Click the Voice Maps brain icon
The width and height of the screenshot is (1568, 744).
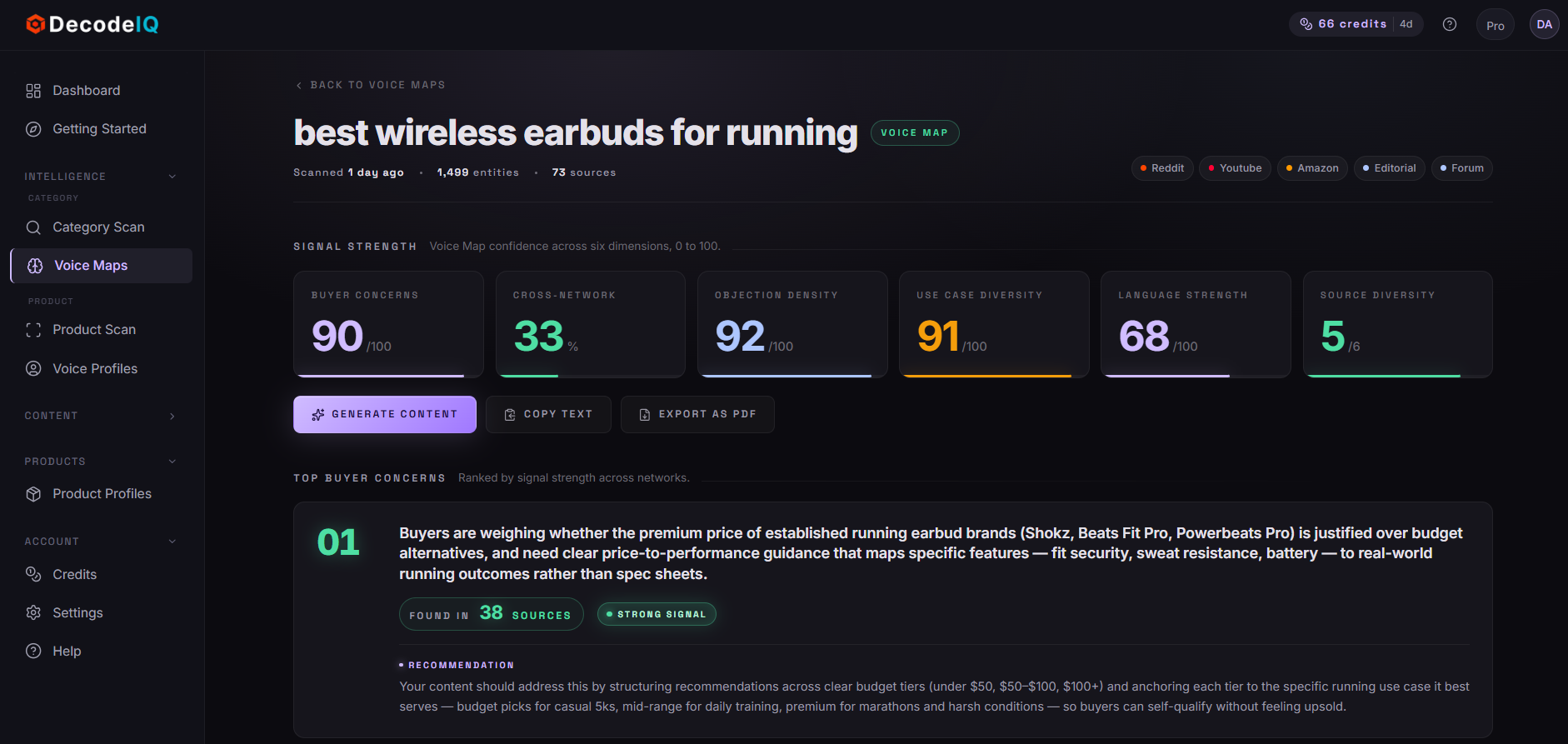35,266
